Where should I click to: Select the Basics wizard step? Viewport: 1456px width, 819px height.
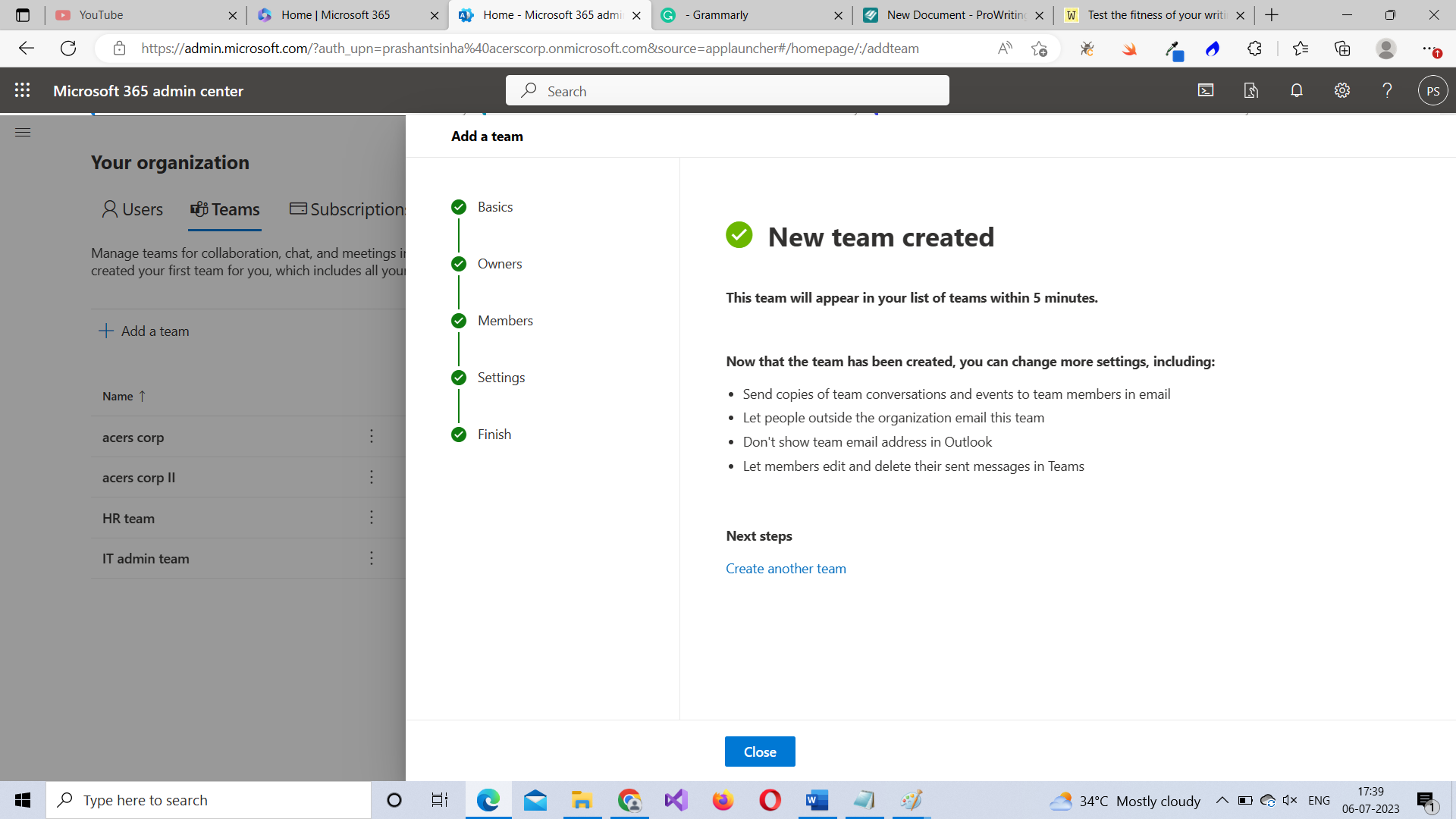(x=494, y=207)
